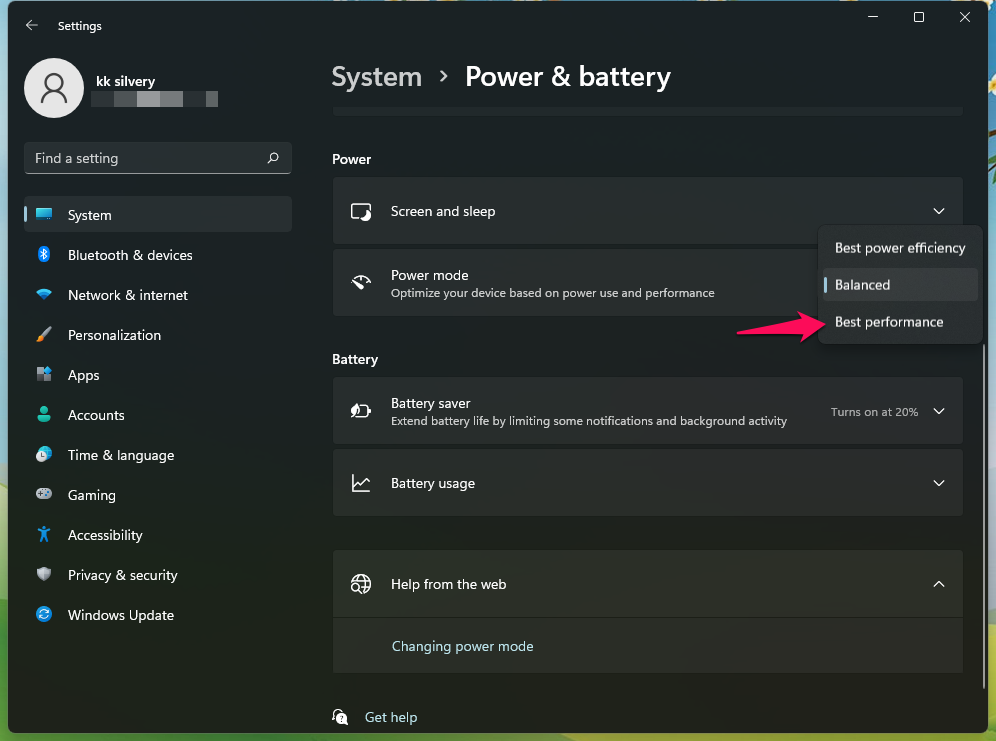Screen dimensions: 996x741
Task: Open Accounts settings
Action: 96,415
